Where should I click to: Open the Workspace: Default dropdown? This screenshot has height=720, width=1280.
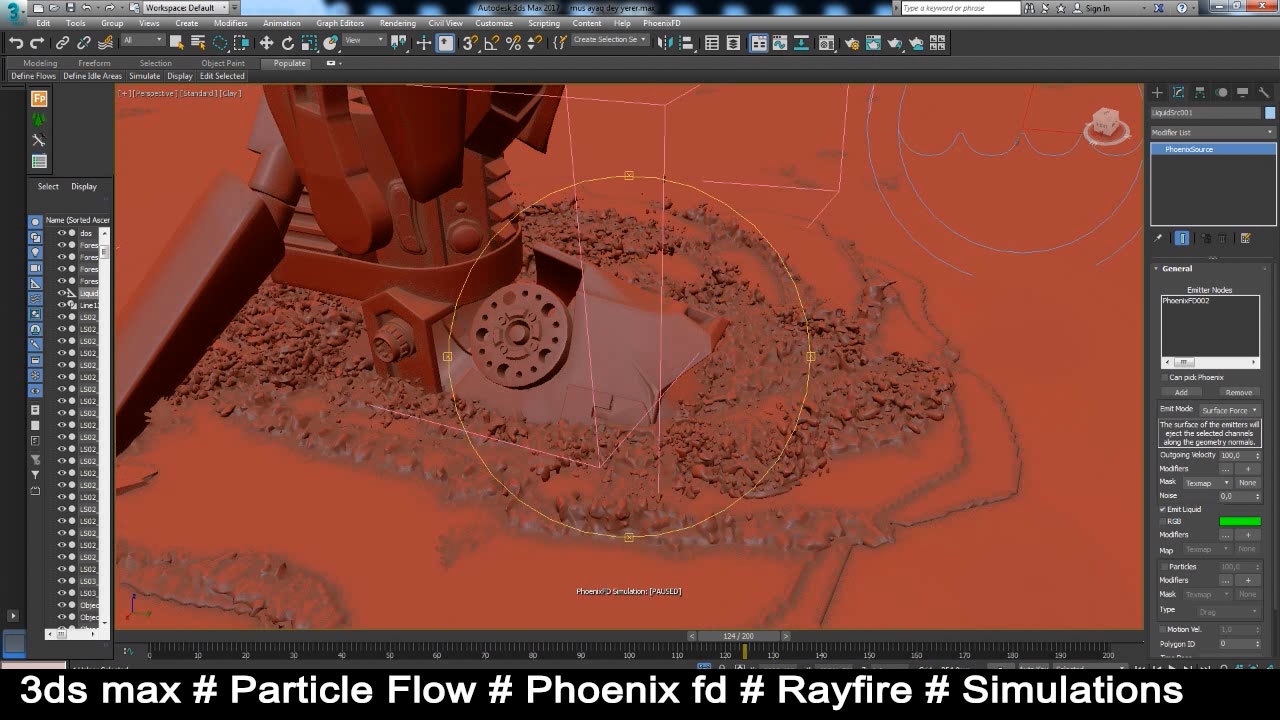pyautogui.click(x=185, y=8)
